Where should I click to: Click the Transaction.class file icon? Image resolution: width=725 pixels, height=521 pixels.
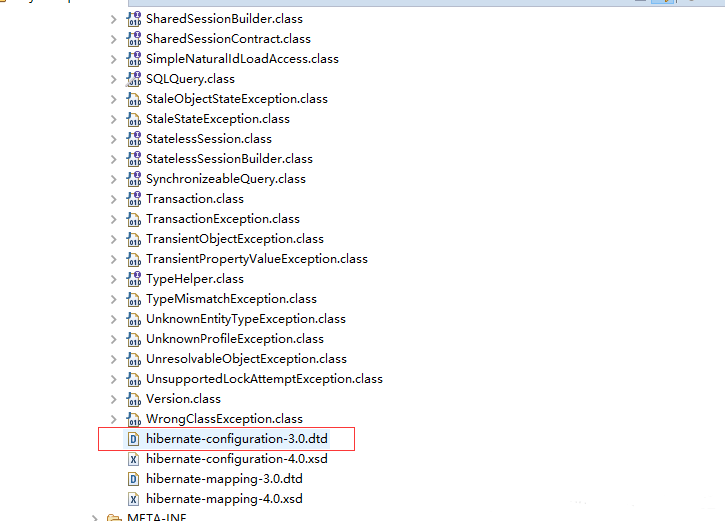point(134,199)
